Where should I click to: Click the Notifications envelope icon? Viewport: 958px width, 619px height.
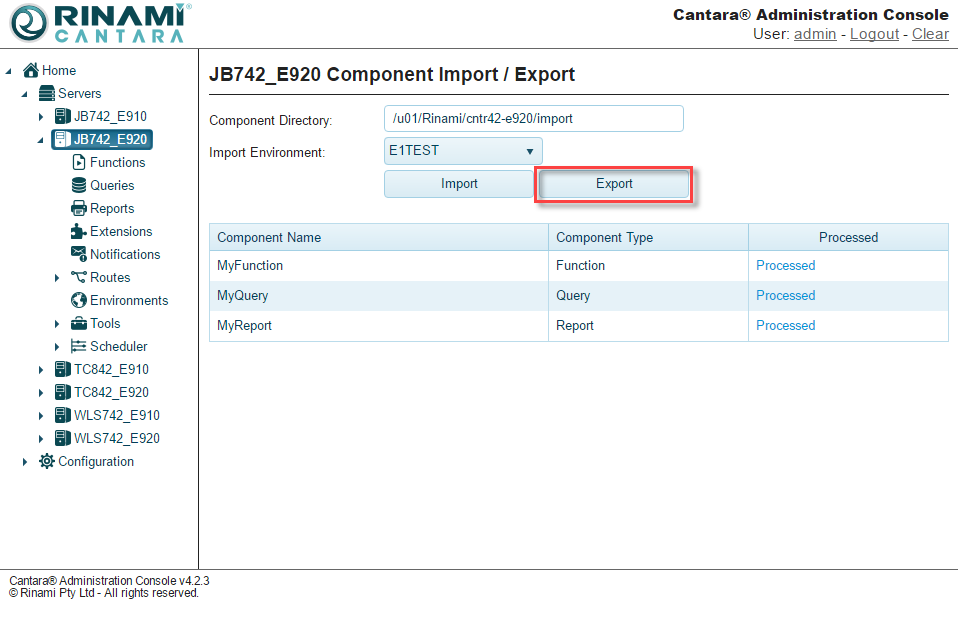(x=79, y=254)
